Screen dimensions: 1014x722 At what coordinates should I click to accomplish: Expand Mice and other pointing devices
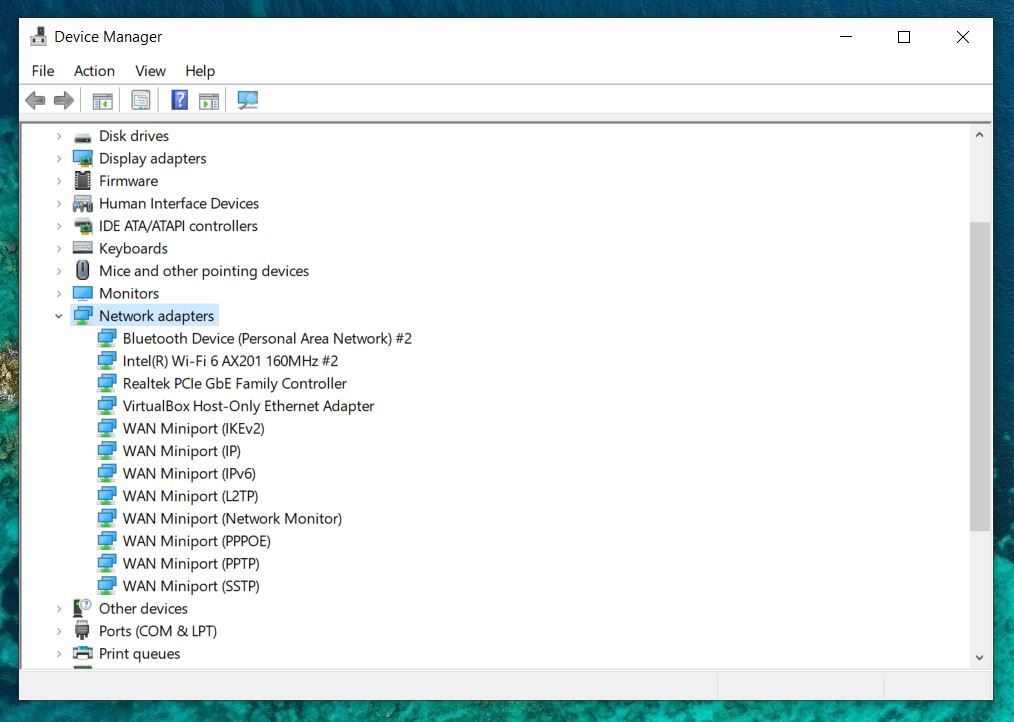pyautogui.click(x=59, y=271)
